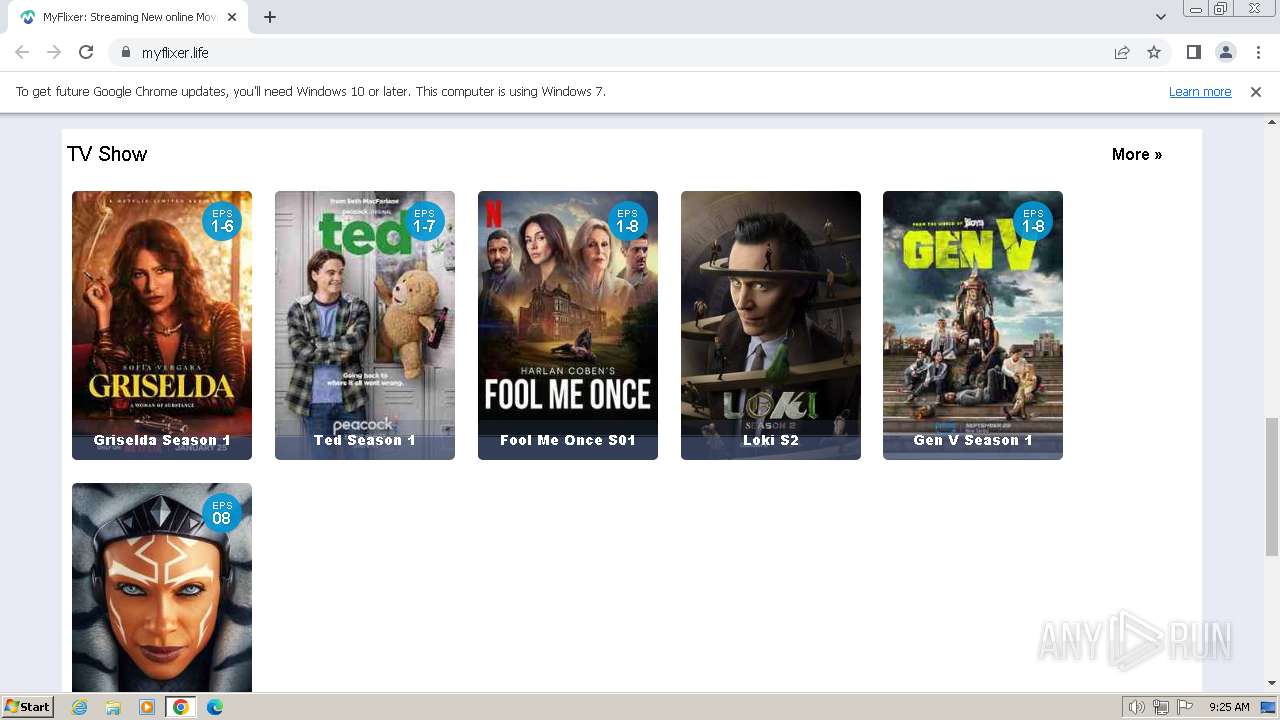View site security lock information
1280x720 pixels.
(x=125, y=52)
